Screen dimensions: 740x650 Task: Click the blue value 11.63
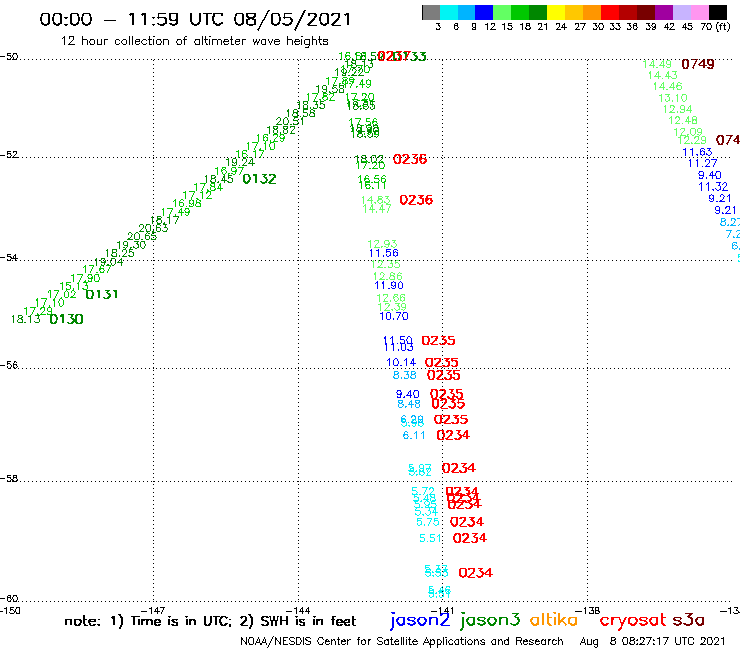[697, 152]
